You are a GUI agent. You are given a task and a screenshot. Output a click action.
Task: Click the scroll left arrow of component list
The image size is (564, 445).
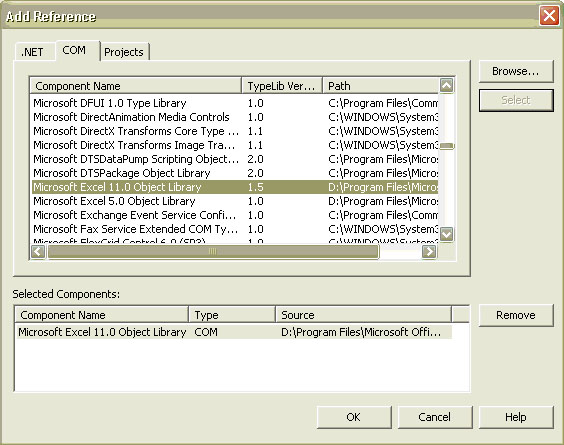click(x=38, y=251)
